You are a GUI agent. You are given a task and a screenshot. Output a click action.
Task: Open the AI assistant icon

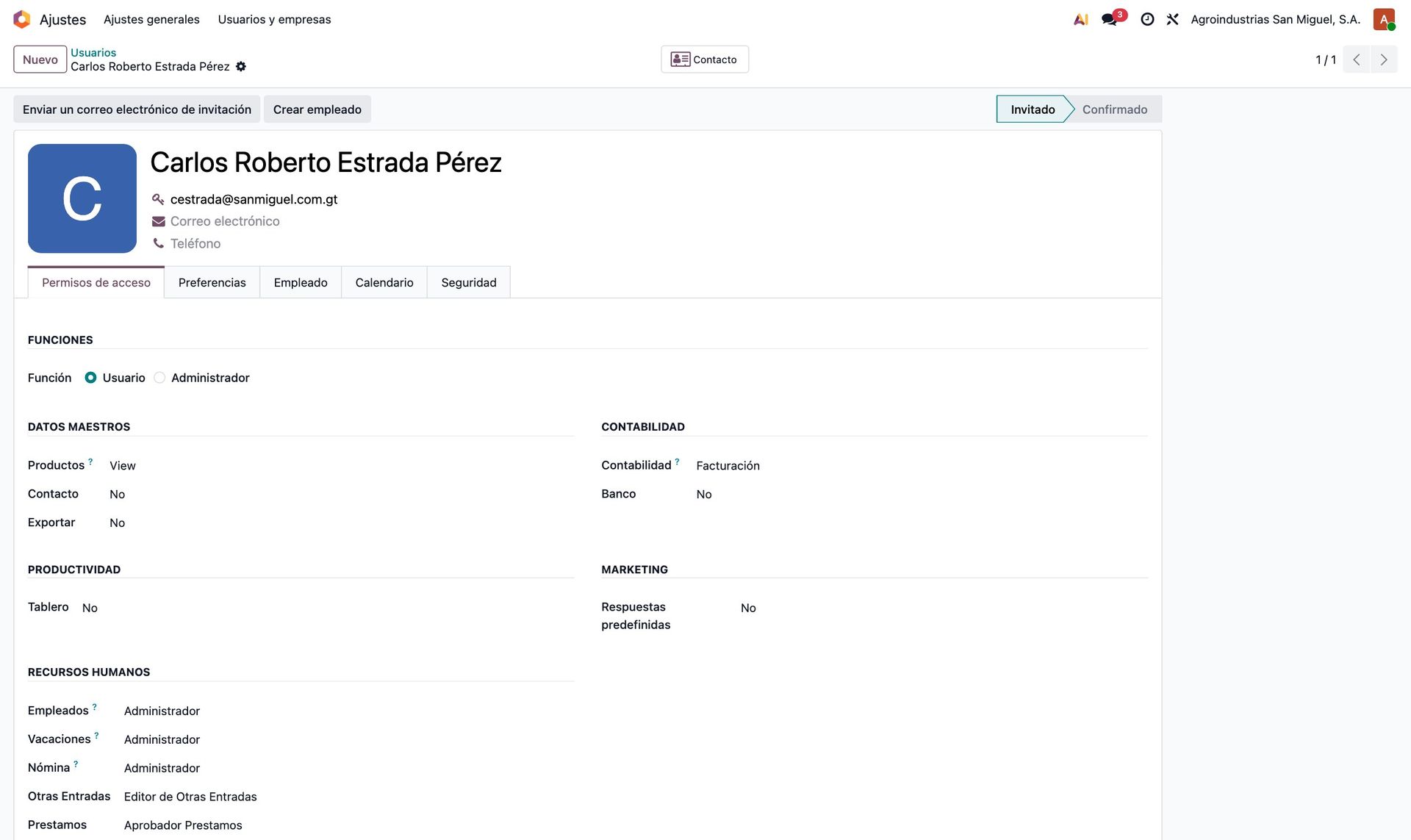[1080, 19]
